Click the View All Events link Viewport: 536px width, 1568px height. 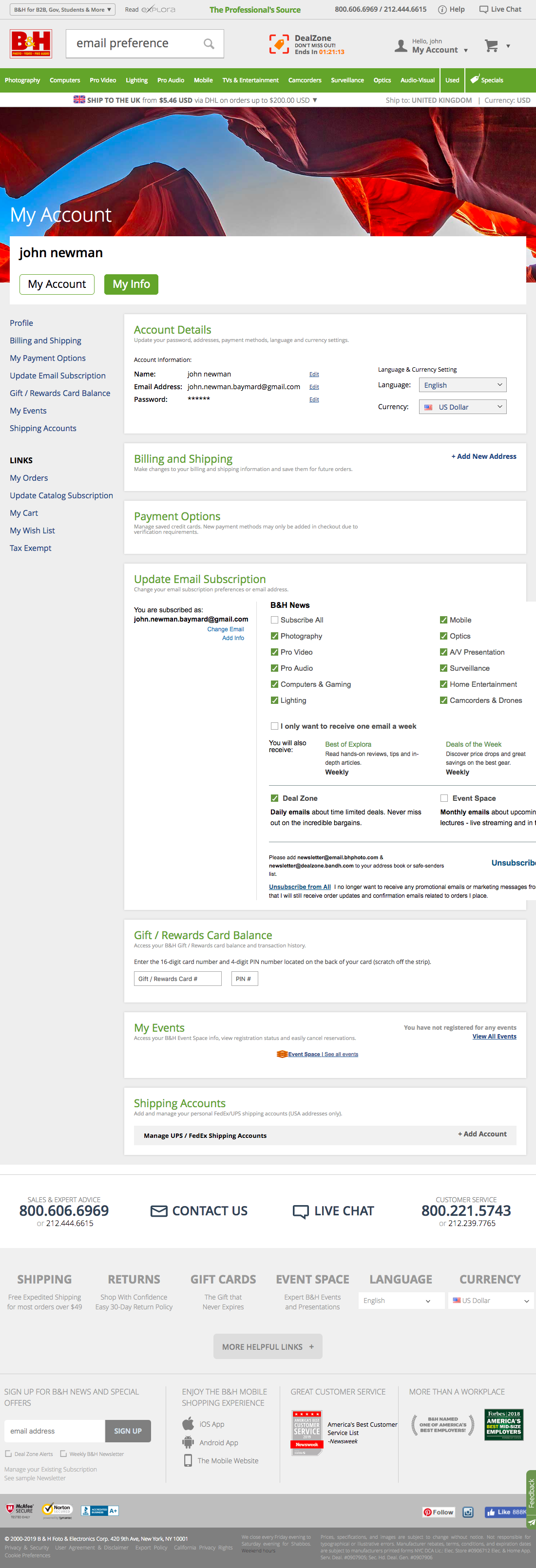(x=494, y=1037)
